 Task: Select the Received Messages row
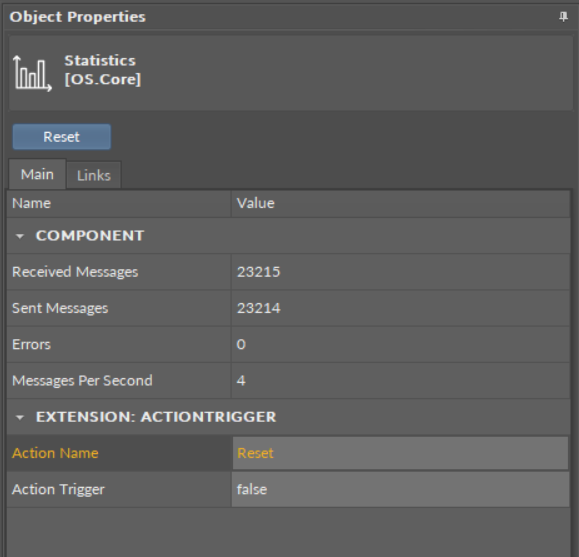click(288, 272)
